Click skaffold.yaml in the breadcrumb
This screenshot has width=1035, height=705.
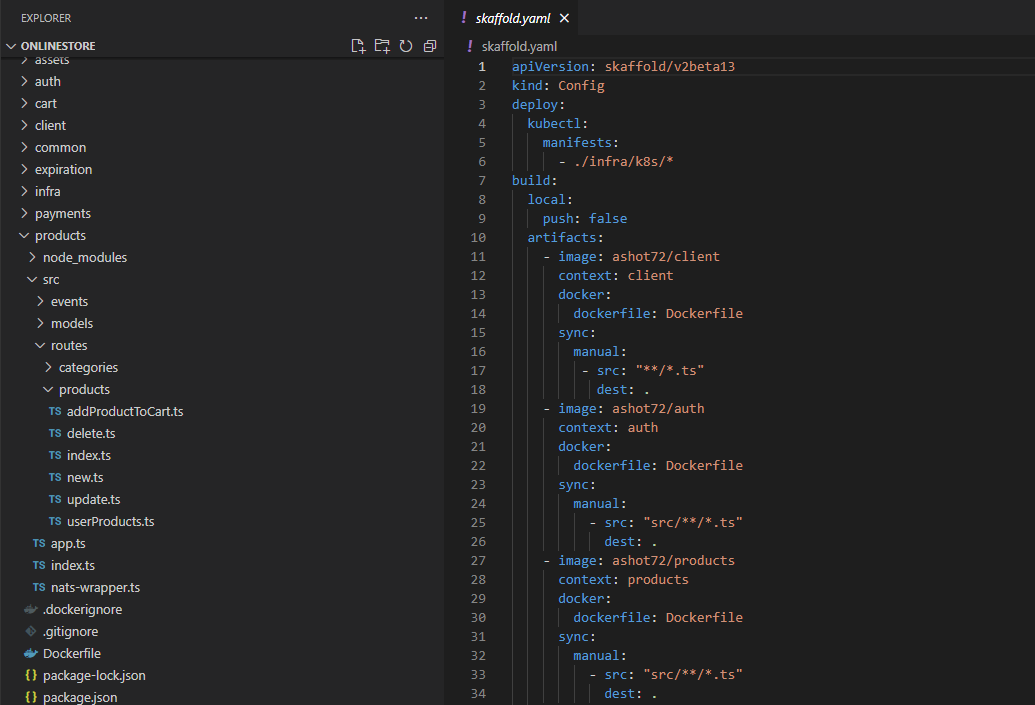tap(519, 46)
